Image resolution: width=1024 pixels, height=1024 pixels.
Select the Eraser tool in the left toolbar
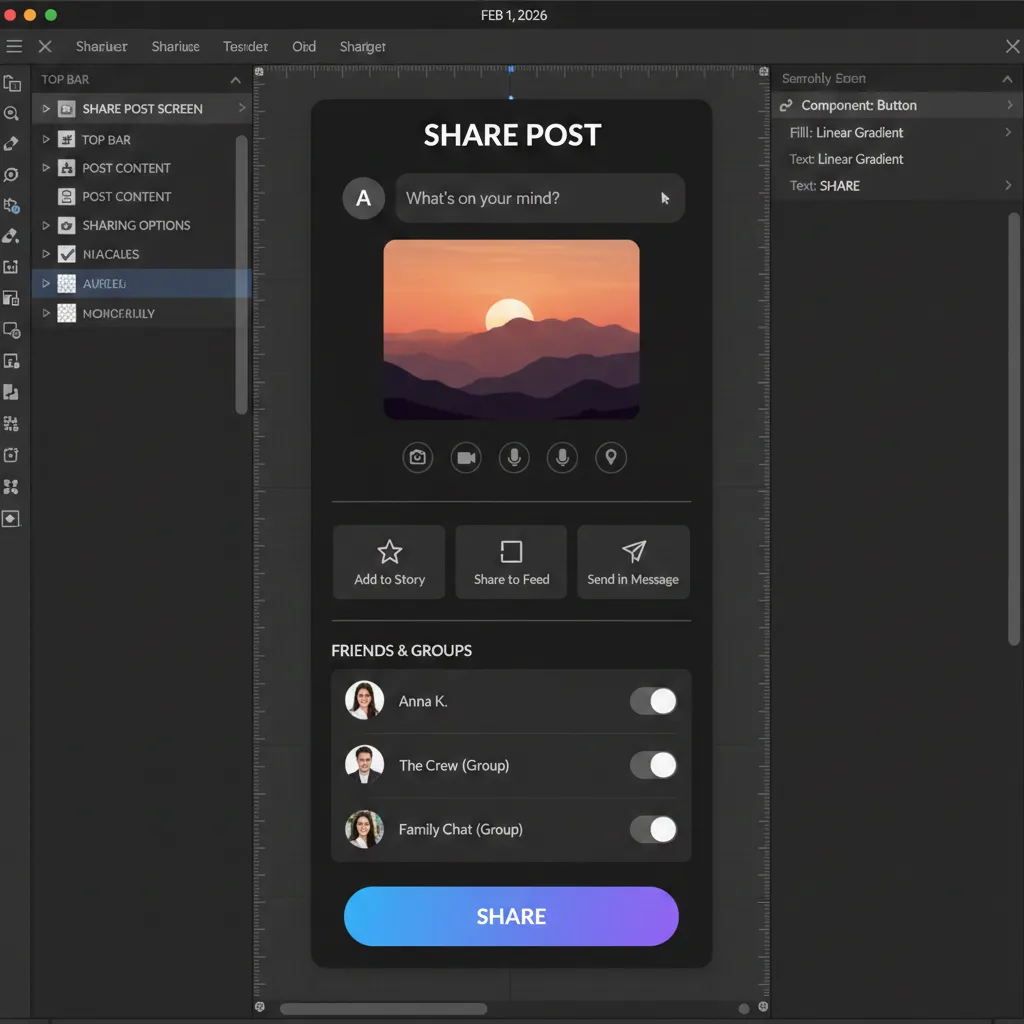[x=13, y=236]
